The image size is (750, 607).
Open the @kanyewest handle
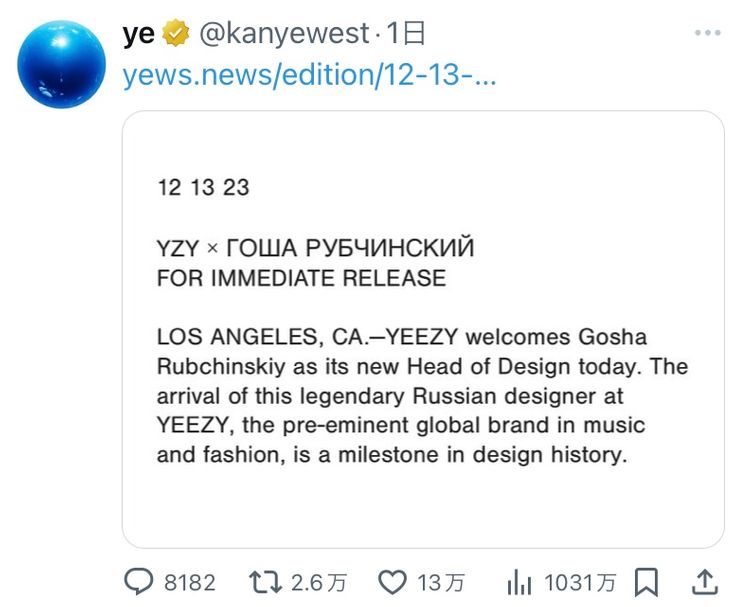pyautogui.click(x=284, y=34)
